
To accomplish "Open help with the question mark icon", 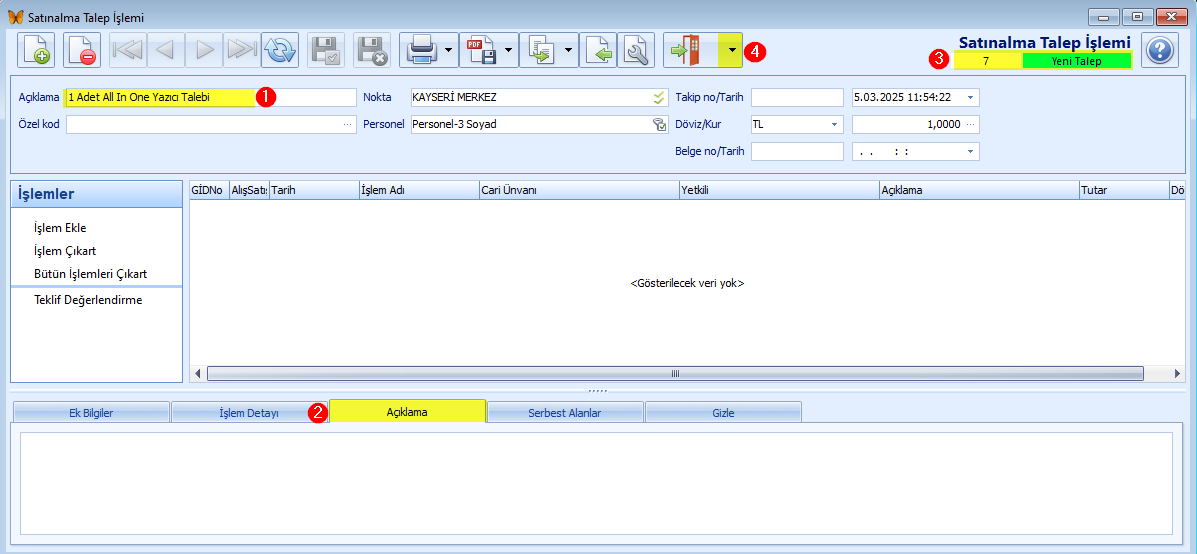I will (x=1160, y=50).
